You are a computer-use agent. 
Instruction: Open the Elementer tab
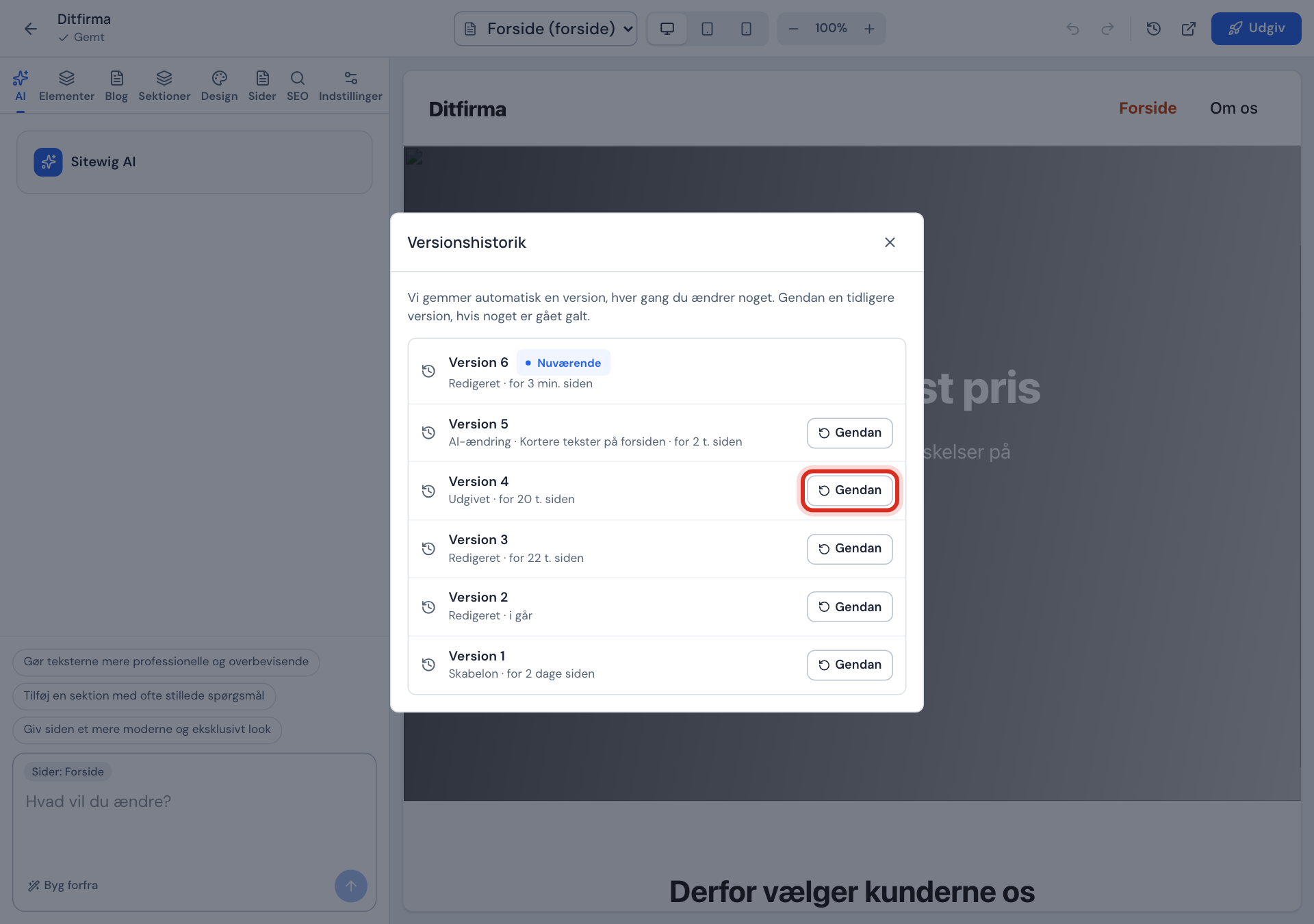(66, 86)
